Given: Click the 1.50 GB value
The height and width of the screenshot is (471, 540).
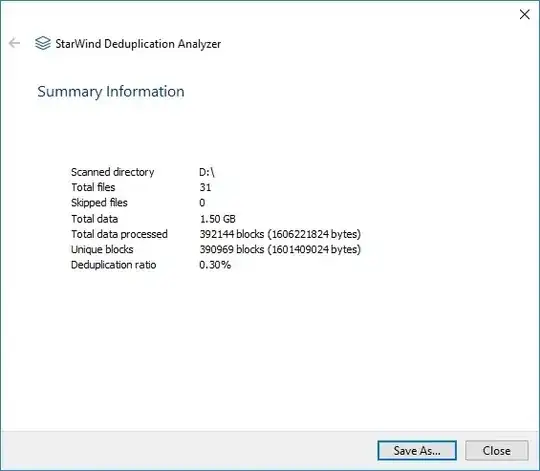Looking at the screenshot, I should click(218, 219).
